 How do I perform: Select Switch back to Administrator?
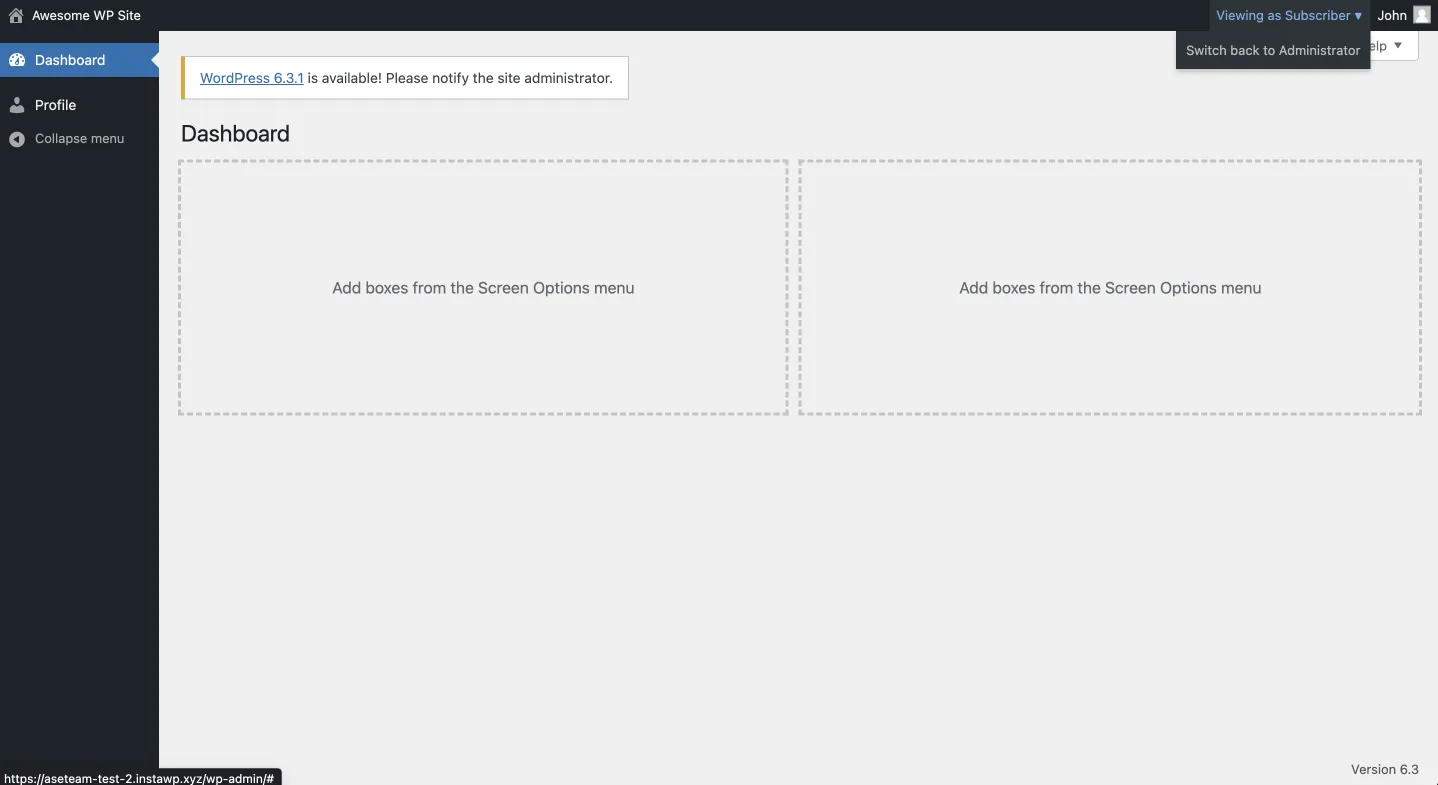click(x=1273, y=50)
